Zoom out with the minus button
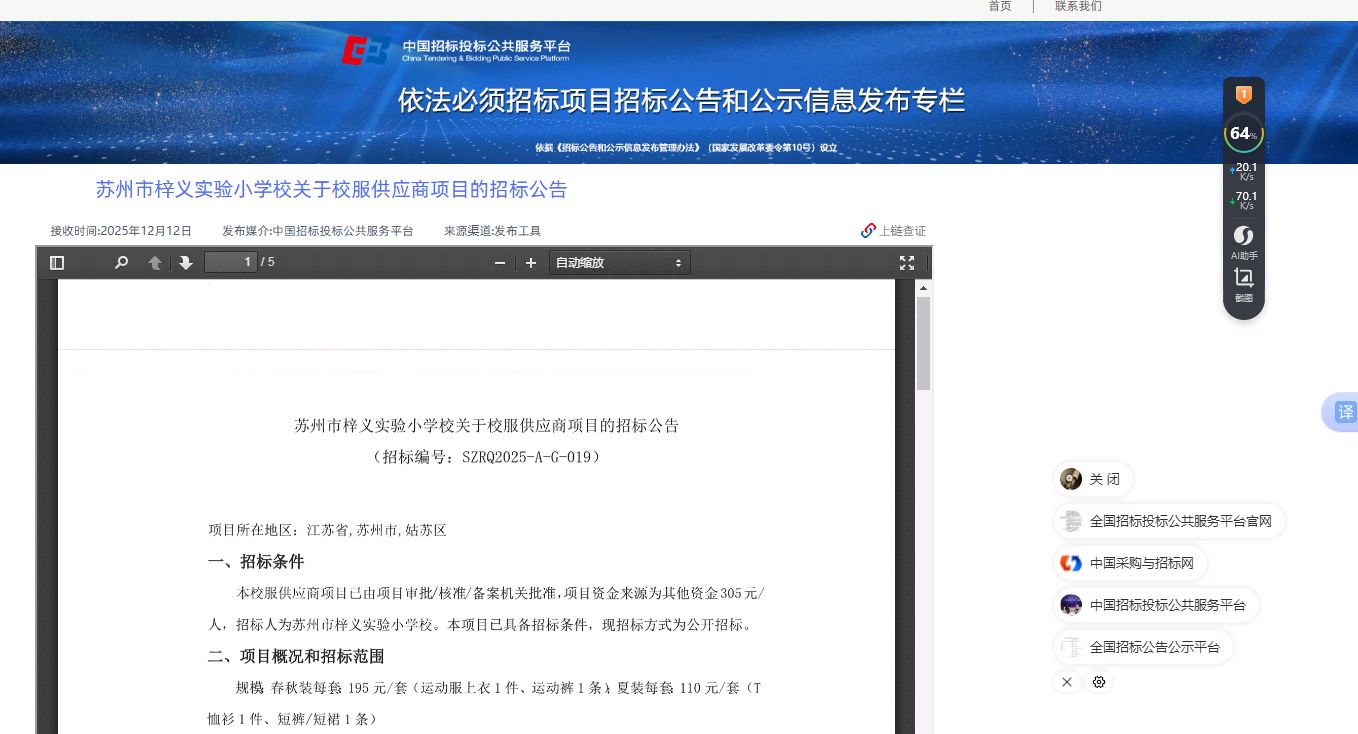 500,263
